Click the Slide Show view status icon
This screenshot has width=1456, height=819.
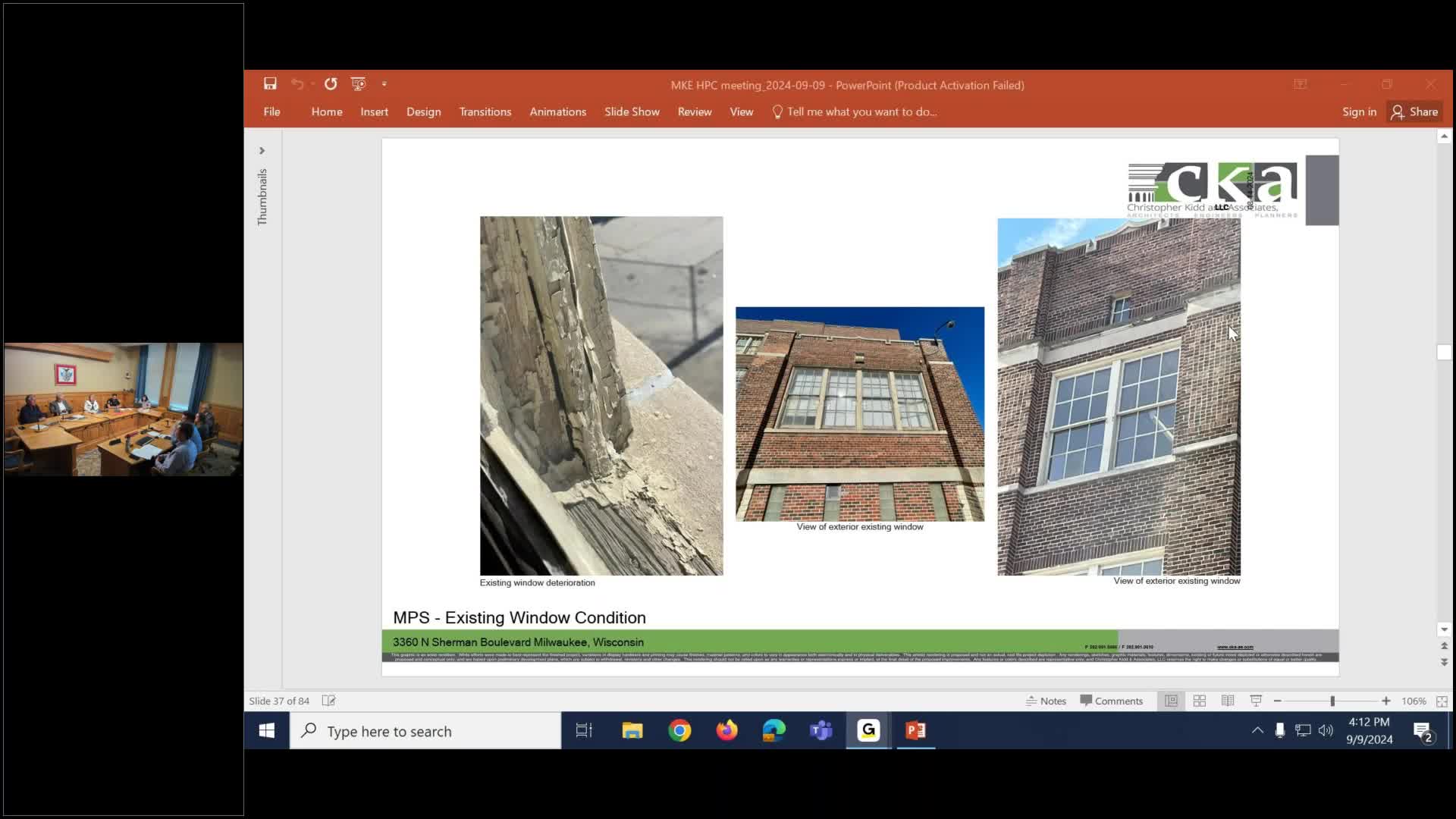pos(1256,701)
